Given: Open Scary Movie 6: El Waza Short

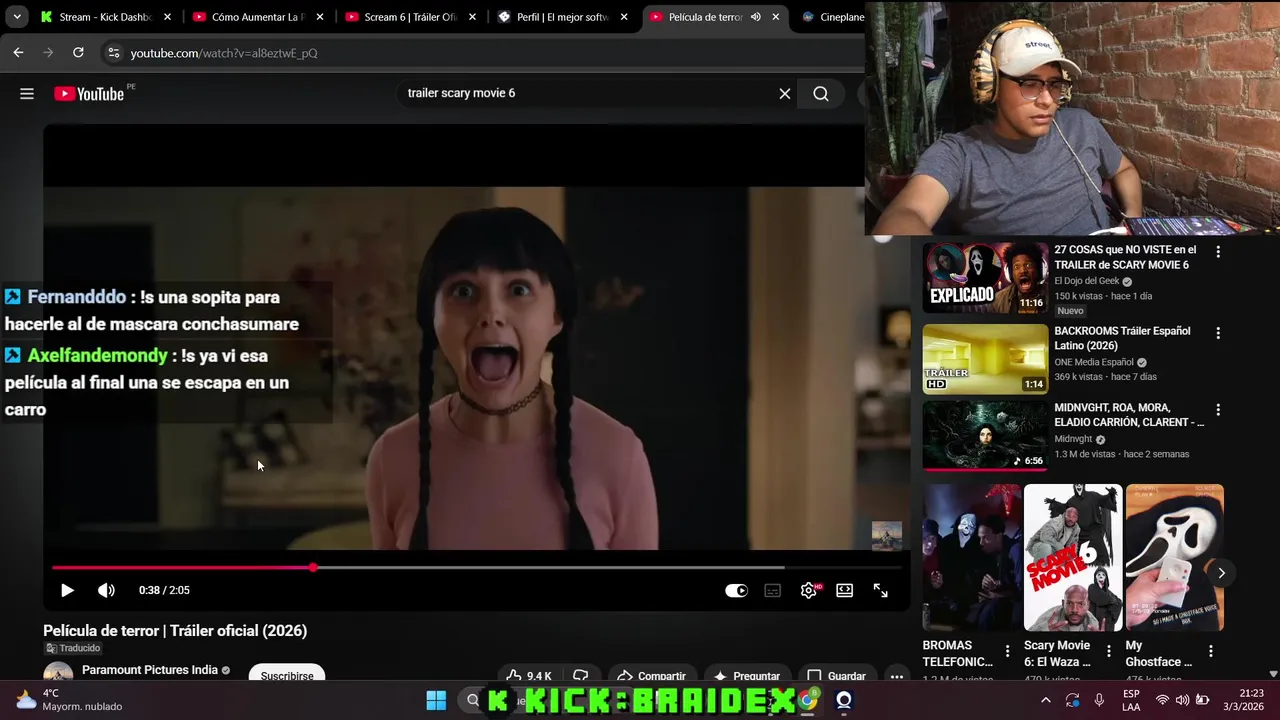Looking at the screenshot, I should click(x=1073, y=557).
